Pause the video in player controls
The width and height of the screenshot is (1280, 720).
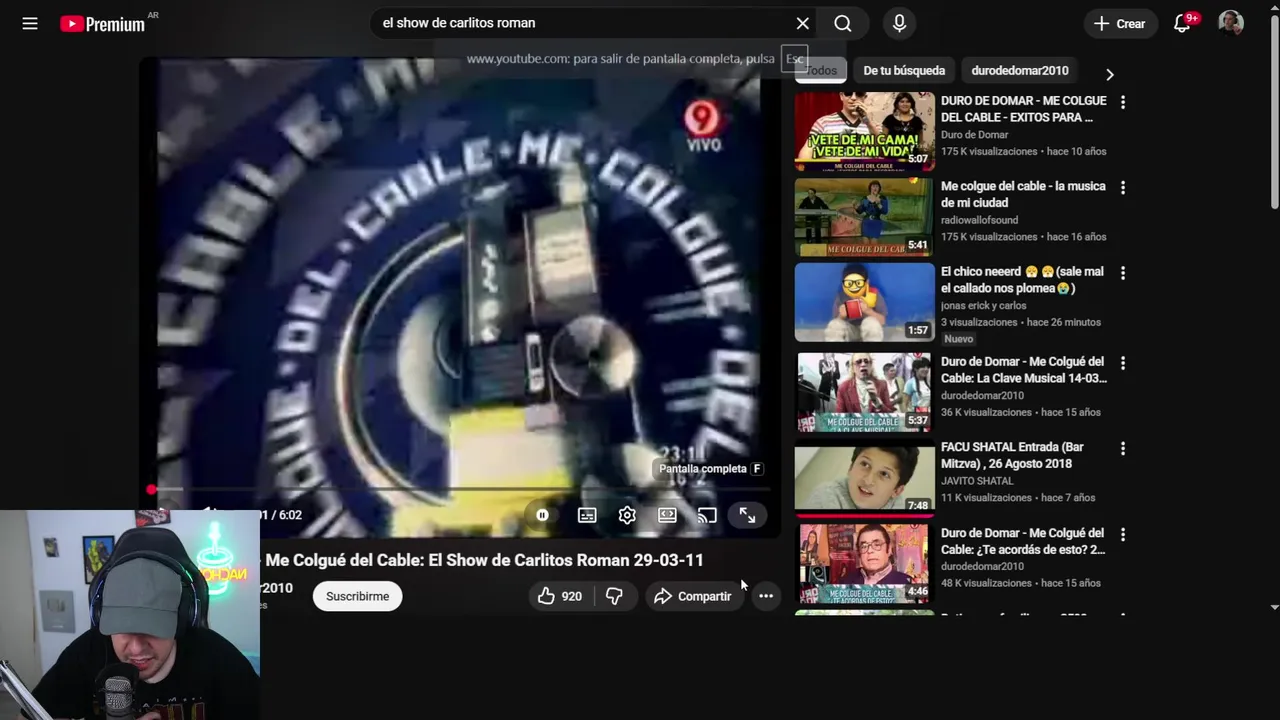click(542, 515)
